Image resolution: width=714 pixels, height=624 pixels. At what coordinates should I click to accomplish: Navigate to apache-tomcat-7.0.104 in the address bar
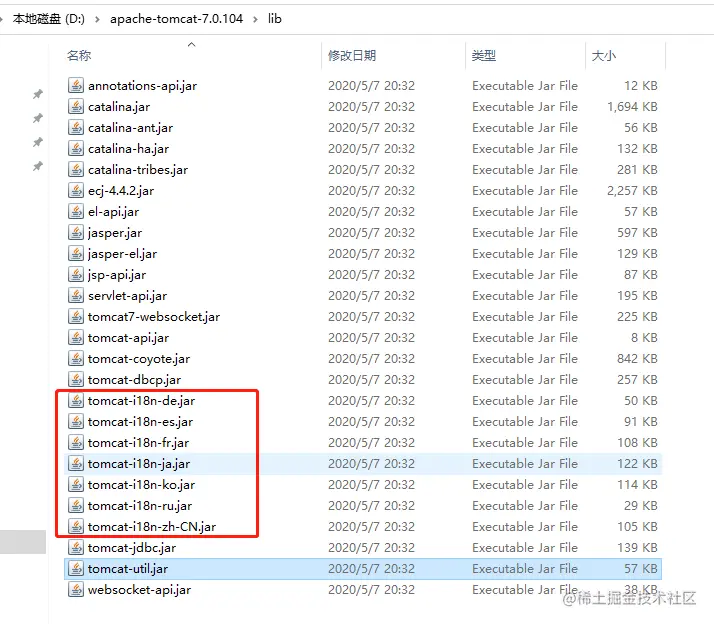click(176, 19)
